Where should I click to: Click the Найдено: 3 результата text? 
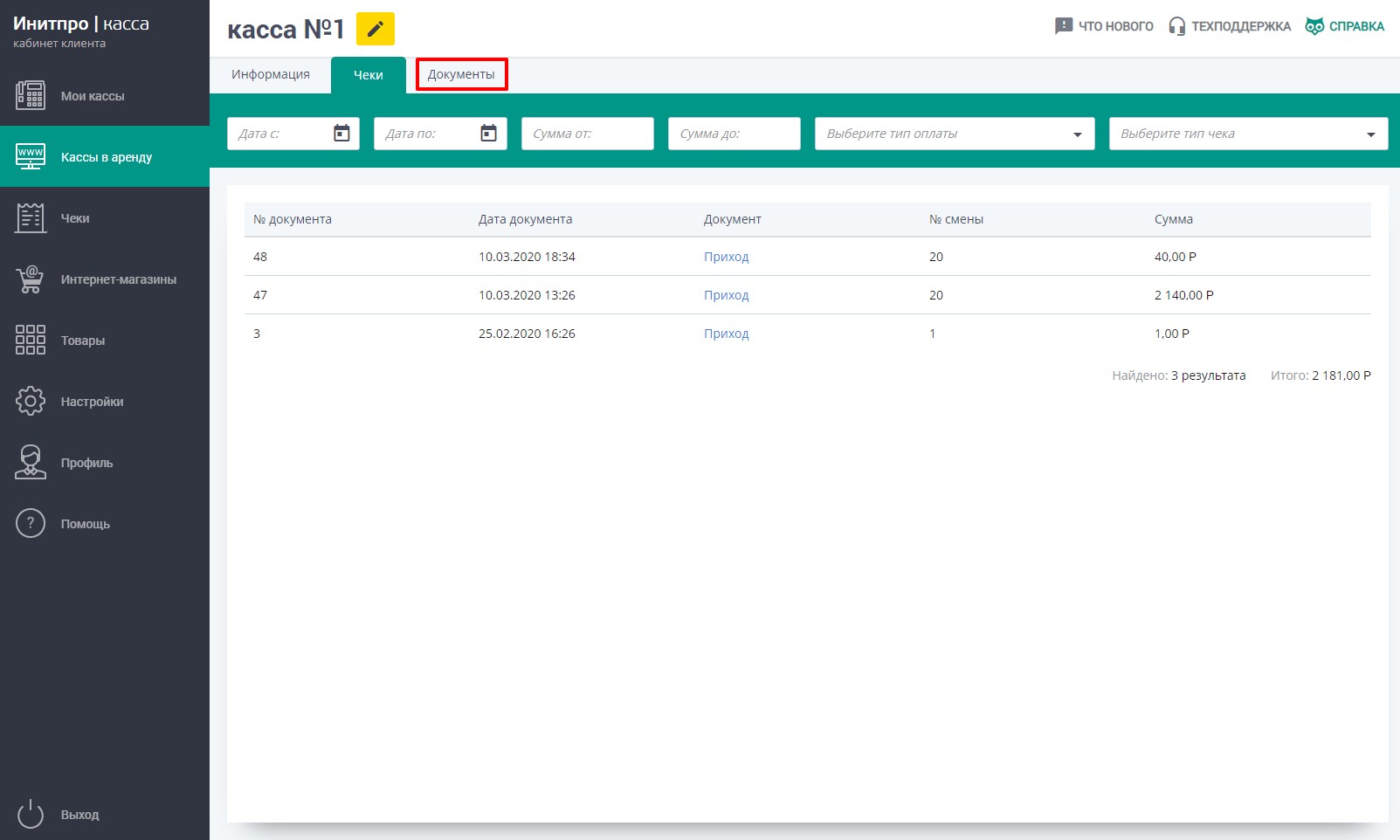pos(1179,375)
